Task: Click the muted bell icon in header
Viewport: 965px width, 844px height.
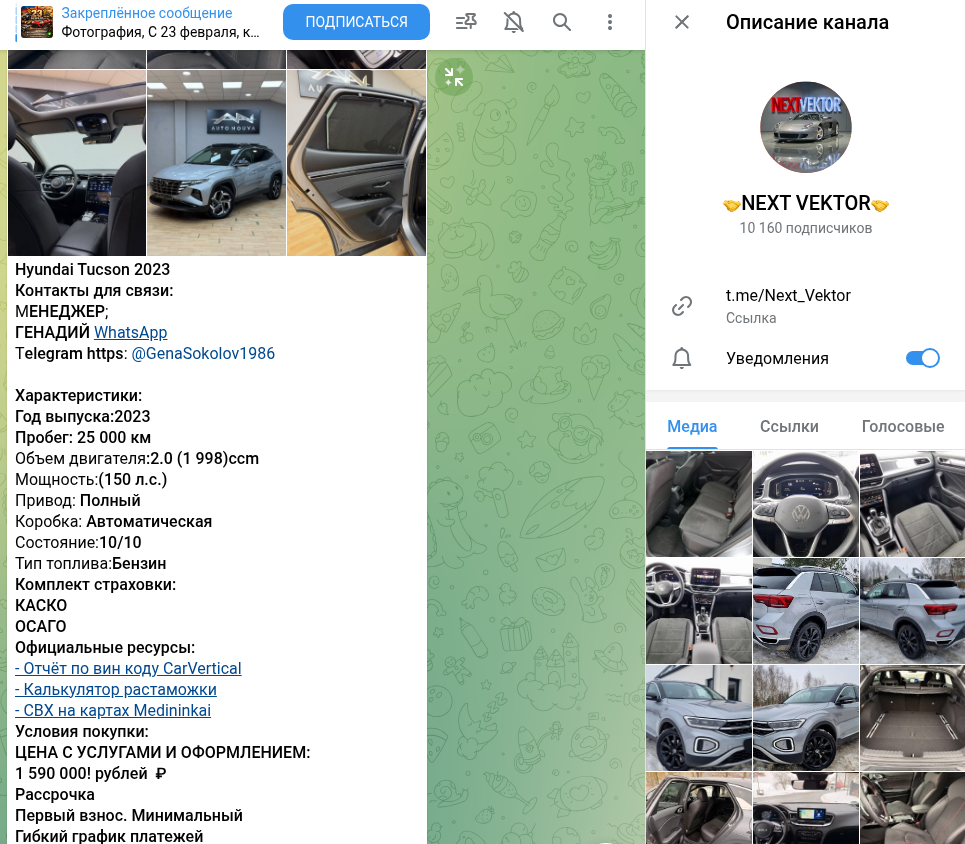Action: (514, 22)
